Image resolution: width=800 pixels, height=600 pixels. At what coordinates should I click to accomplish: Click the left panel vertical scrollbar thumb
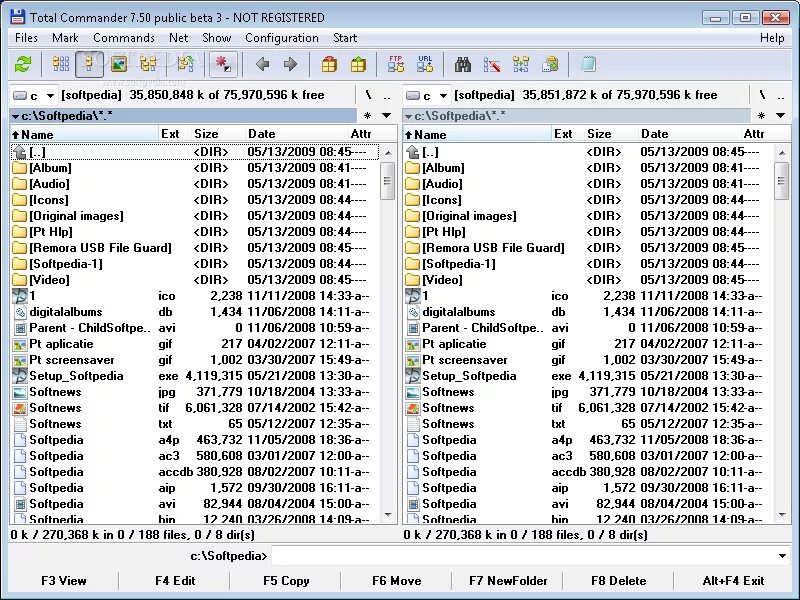tap(387, 181)
